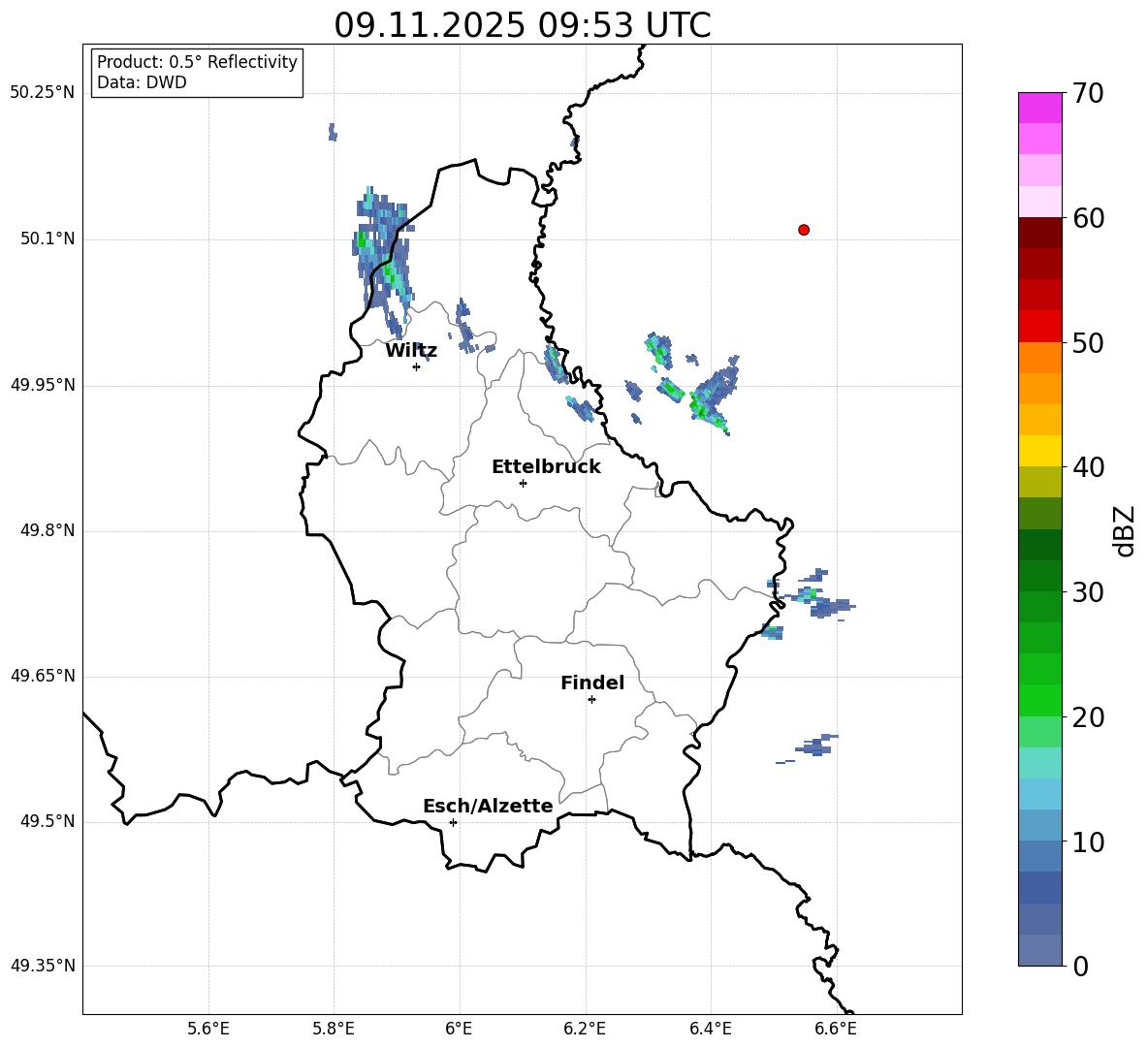The width and height of the screenshot is (1148, 1048).
Task: Click the 50 tick label on the colorbar
Action: click(1088, 343)
